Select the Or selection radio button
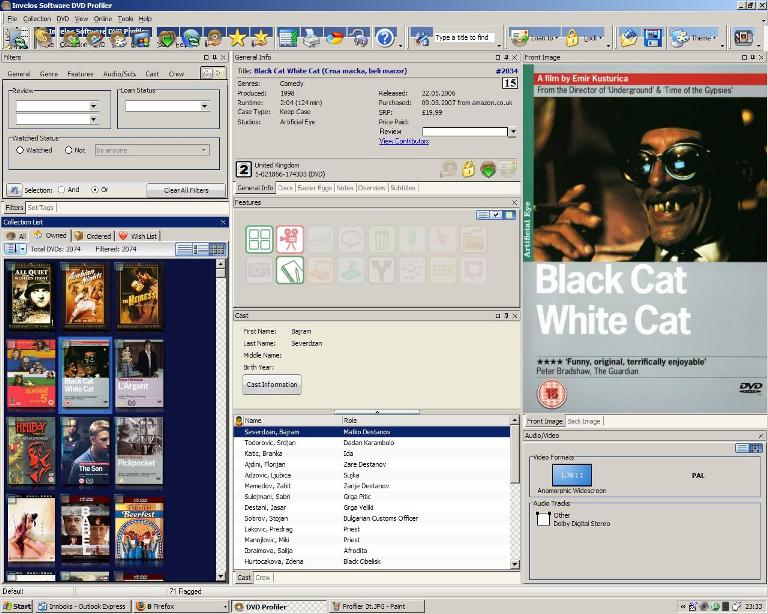 pos(95,189)
